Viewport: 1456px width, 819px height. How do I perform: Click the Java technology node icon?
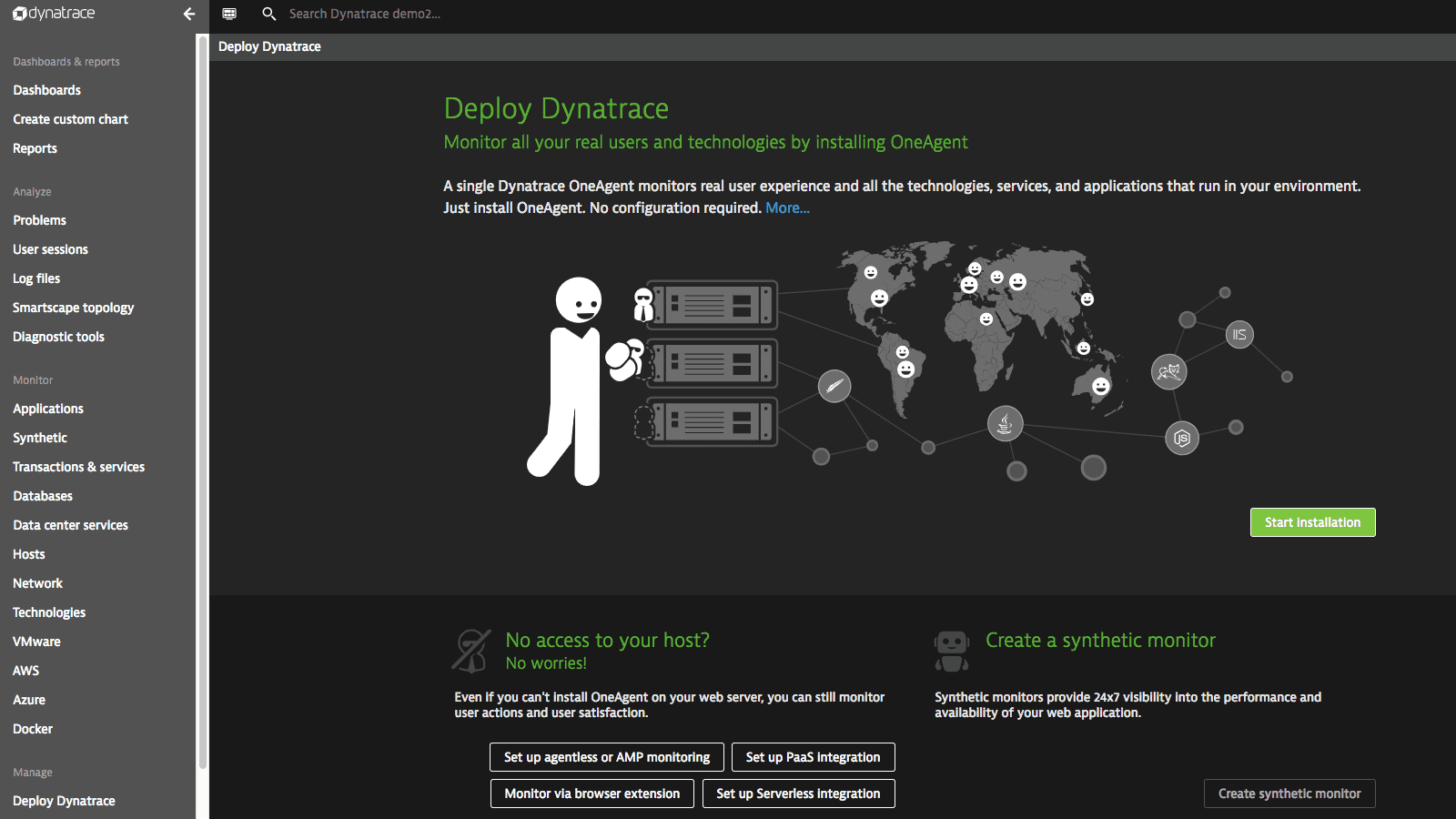click(x=1005, y=423)
